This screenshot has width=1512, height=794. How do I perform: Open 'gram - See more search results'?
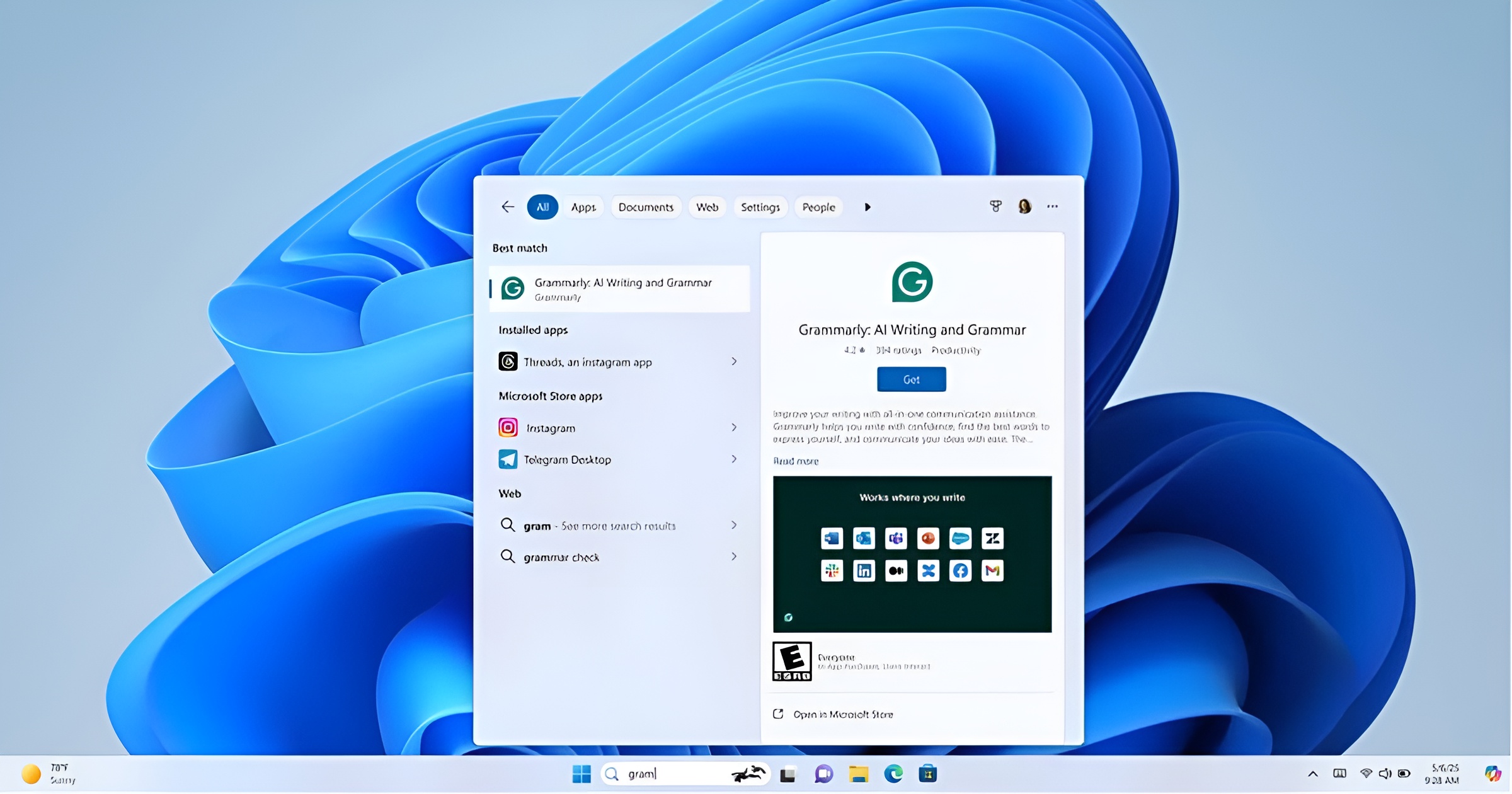click(x=619, y=525)
